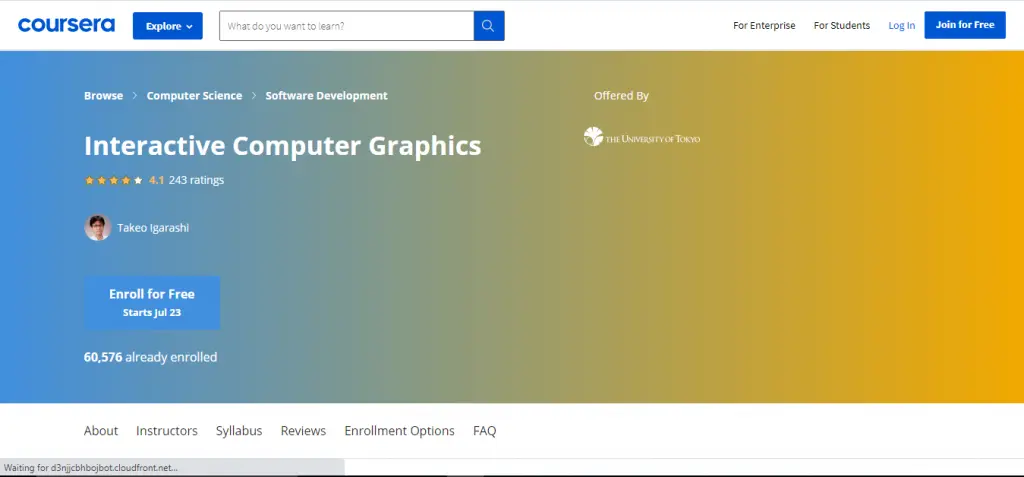This screenshot has width=1024, height=477.
Task: Open the For Students page
Action: [841, 26]
